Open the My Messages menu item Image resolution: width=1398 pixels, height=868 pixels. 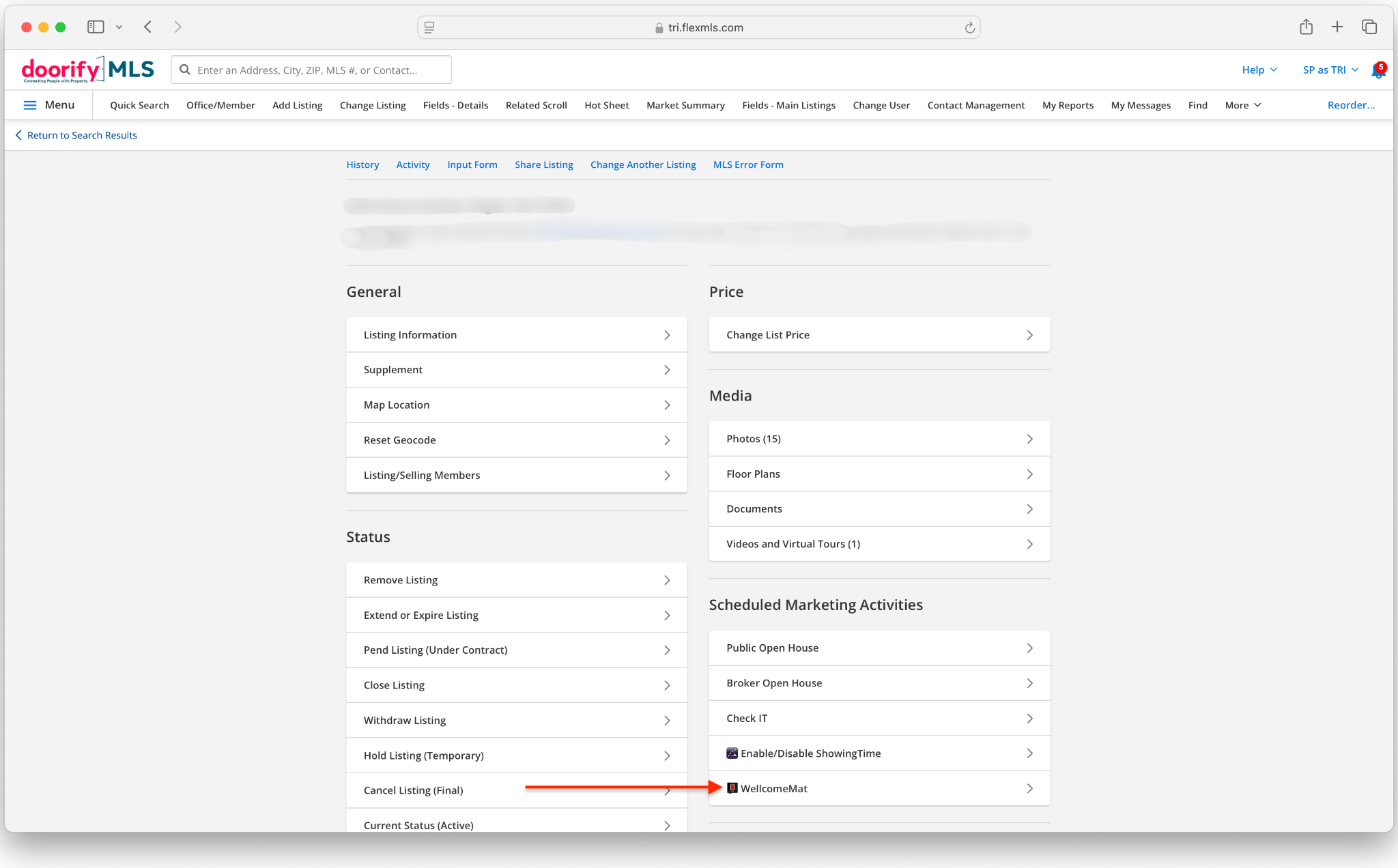1140,105
